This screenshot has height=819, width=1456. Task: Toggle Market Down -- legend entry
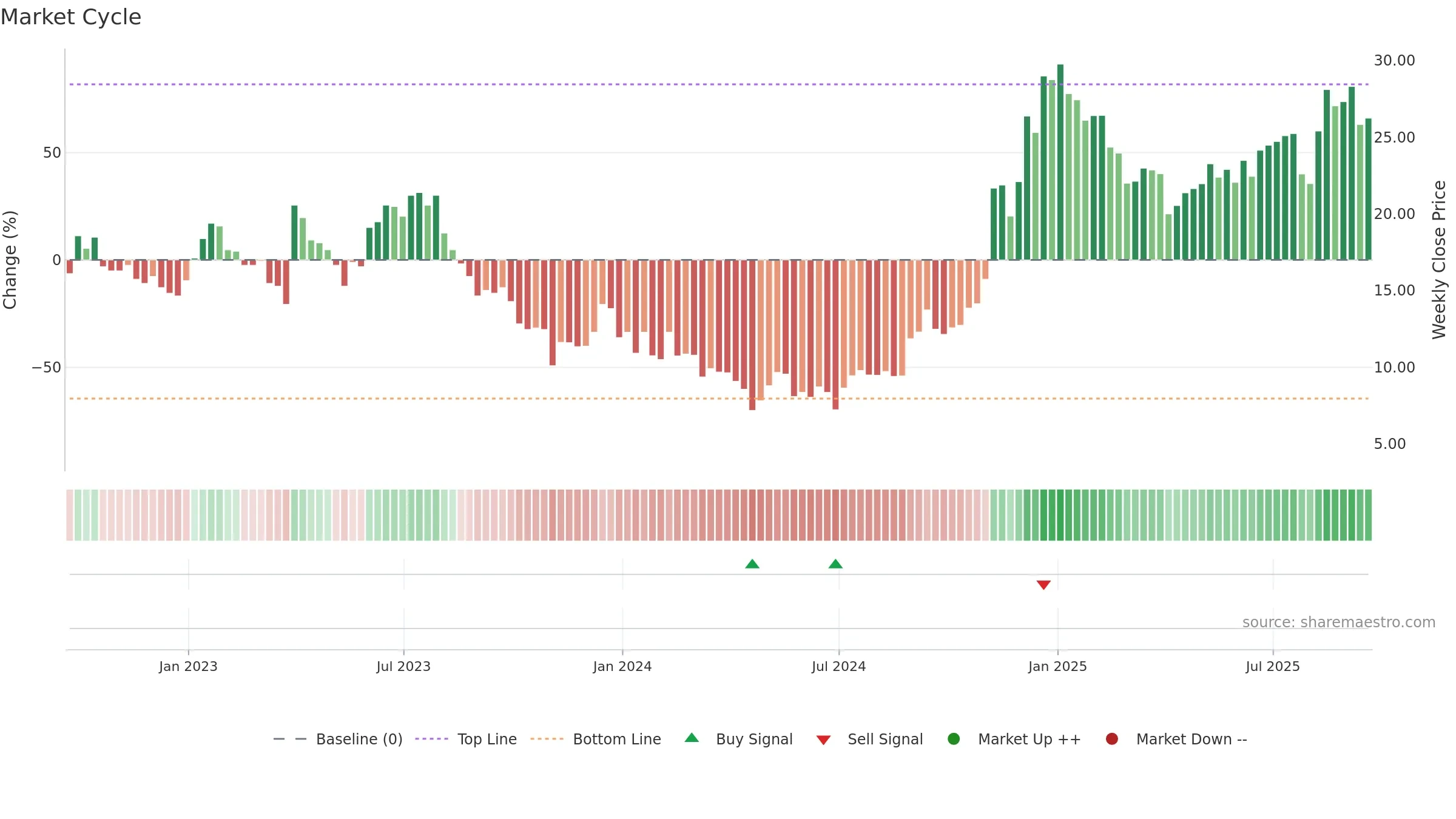click(1176, 739)
